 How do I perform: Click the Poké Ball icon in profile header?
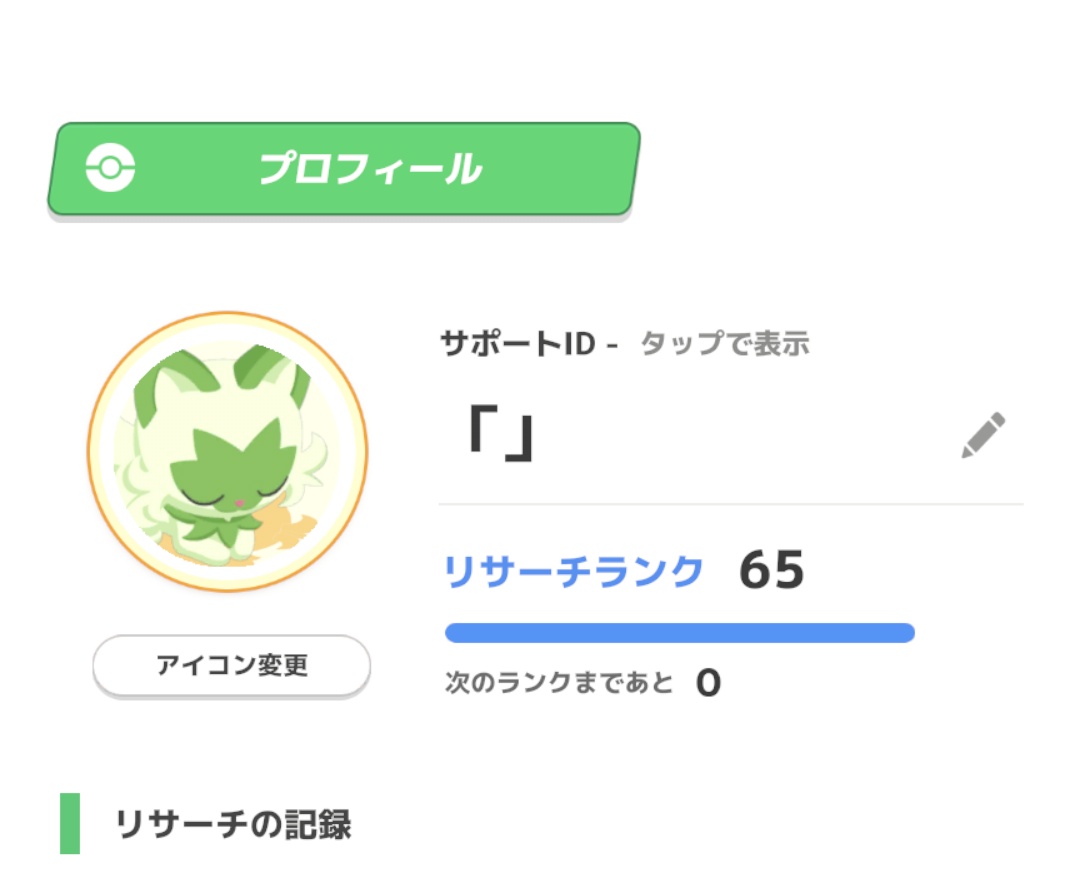click(x=110, y=167)
